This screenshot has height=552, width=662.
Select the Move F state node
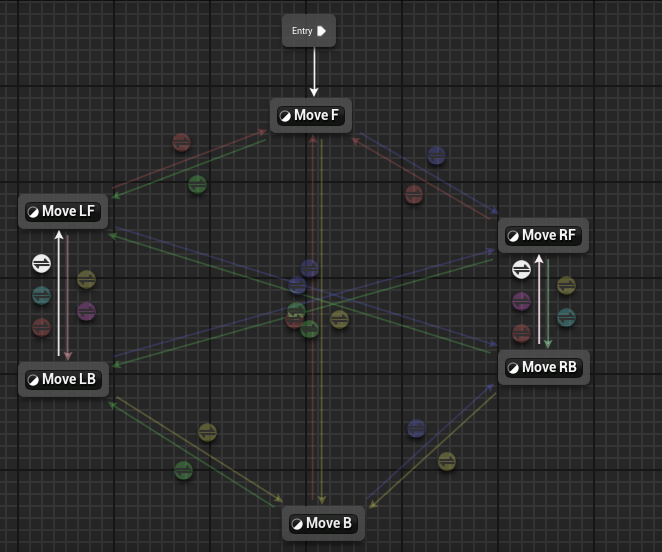click(311, 115)
